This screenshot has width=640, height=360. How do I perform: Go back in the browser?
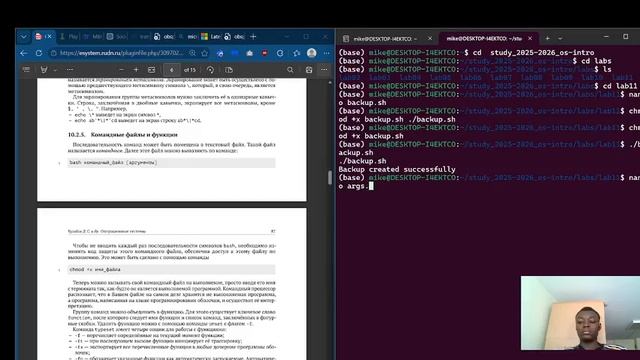[x=24, y=53]
